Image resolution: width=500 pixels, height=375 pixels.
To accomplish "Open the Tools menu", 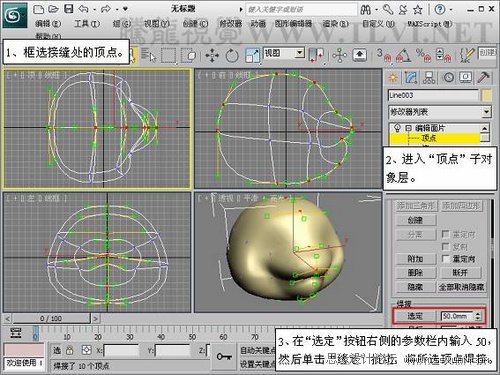I will [87, 23].
